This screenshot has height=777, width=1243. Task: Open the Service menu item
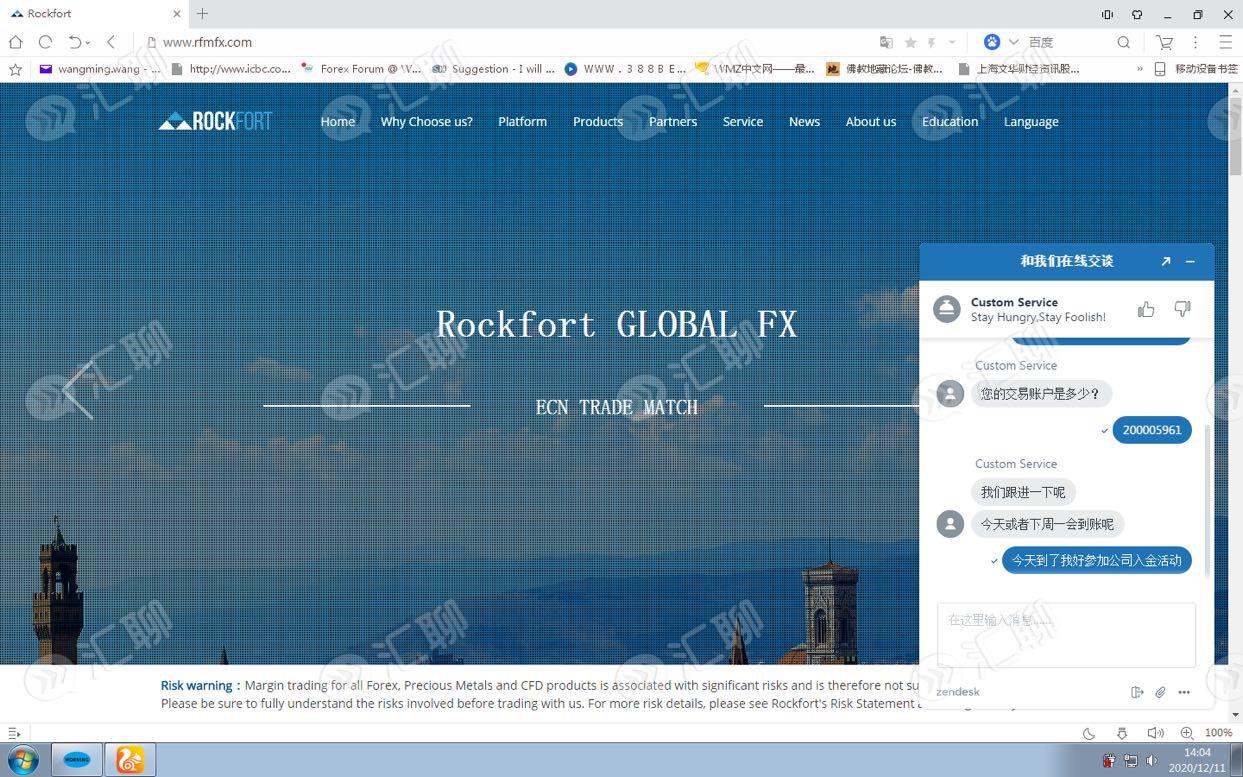tap(743, 122)
